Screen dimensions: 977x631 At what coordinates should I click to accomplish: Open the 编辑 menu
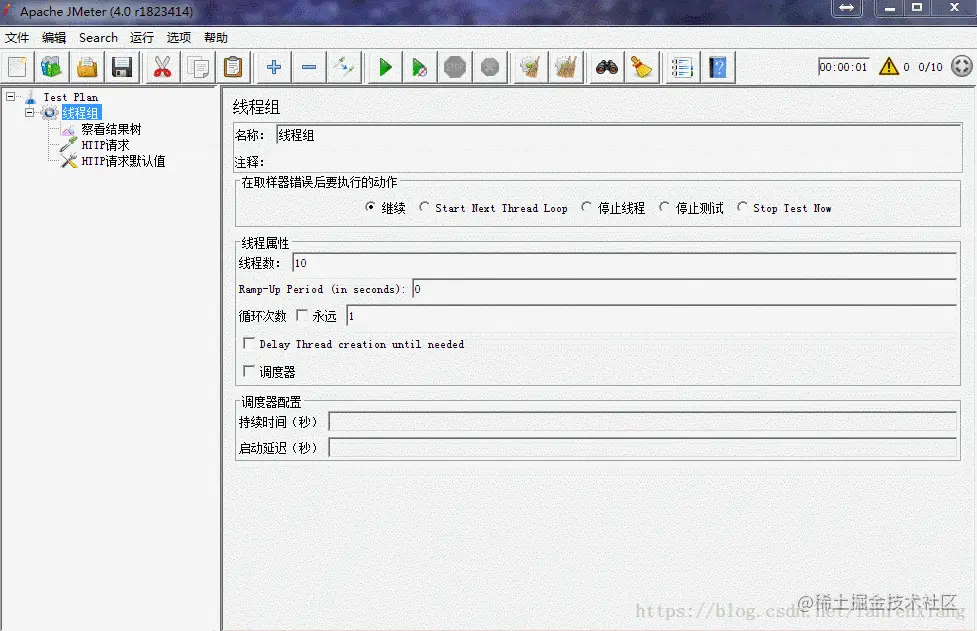pyautogui.click(x=54, y=37)
